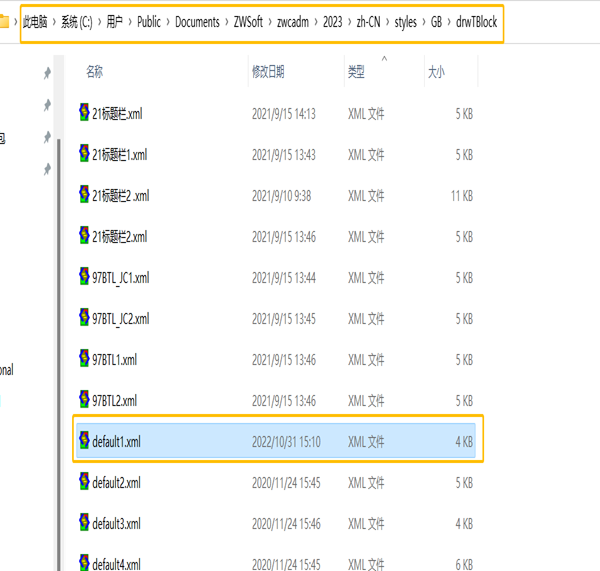Select the file default4.xml
This screenshot has width=600, height=571.
coord(116,564)
